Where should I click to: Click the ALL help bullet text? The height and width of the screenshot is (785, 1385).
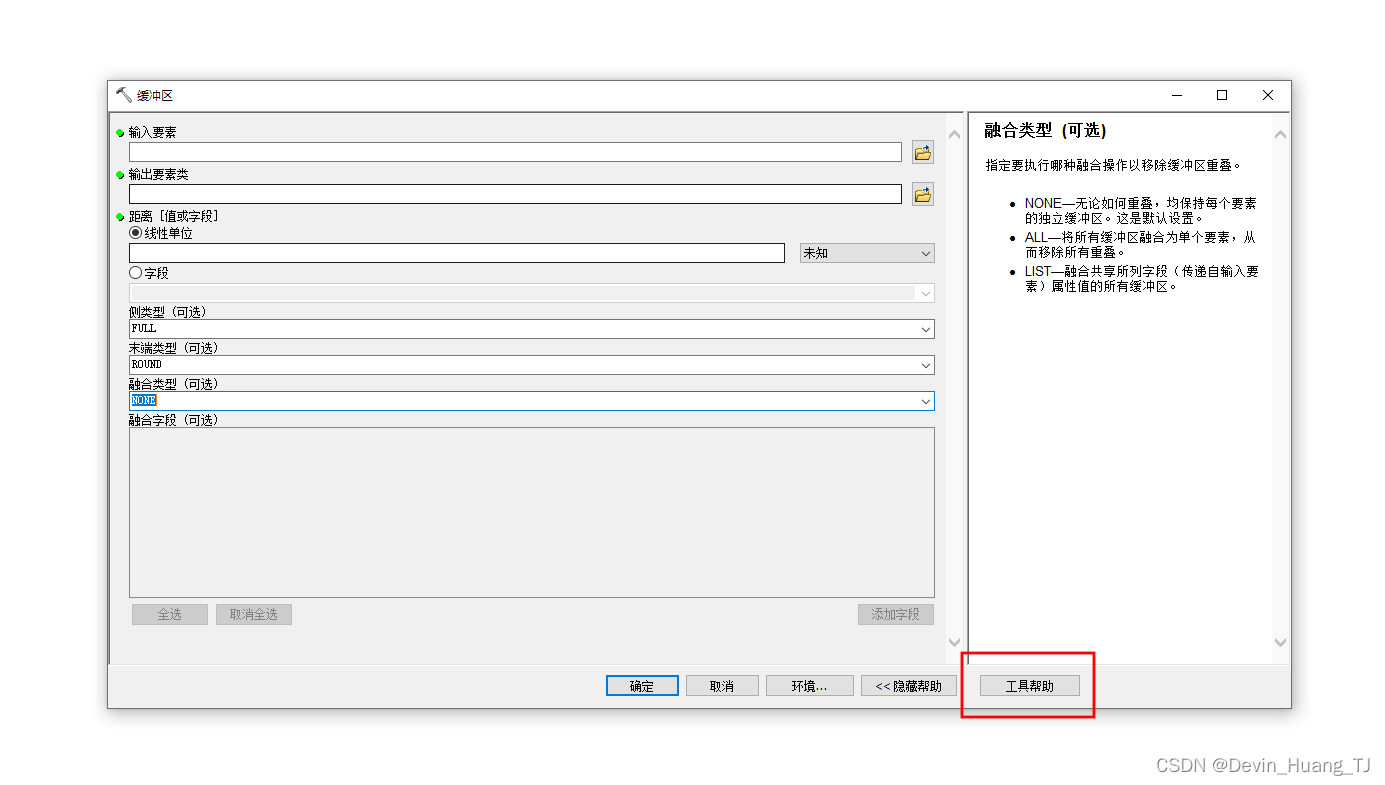tap(1140, 245)
